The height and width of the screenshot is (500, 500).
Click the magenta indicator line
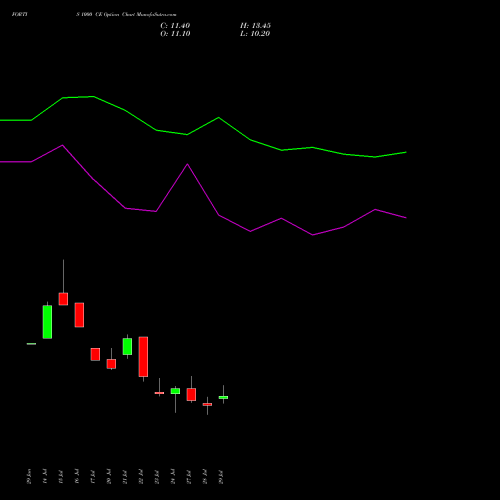tap(203, 190)
